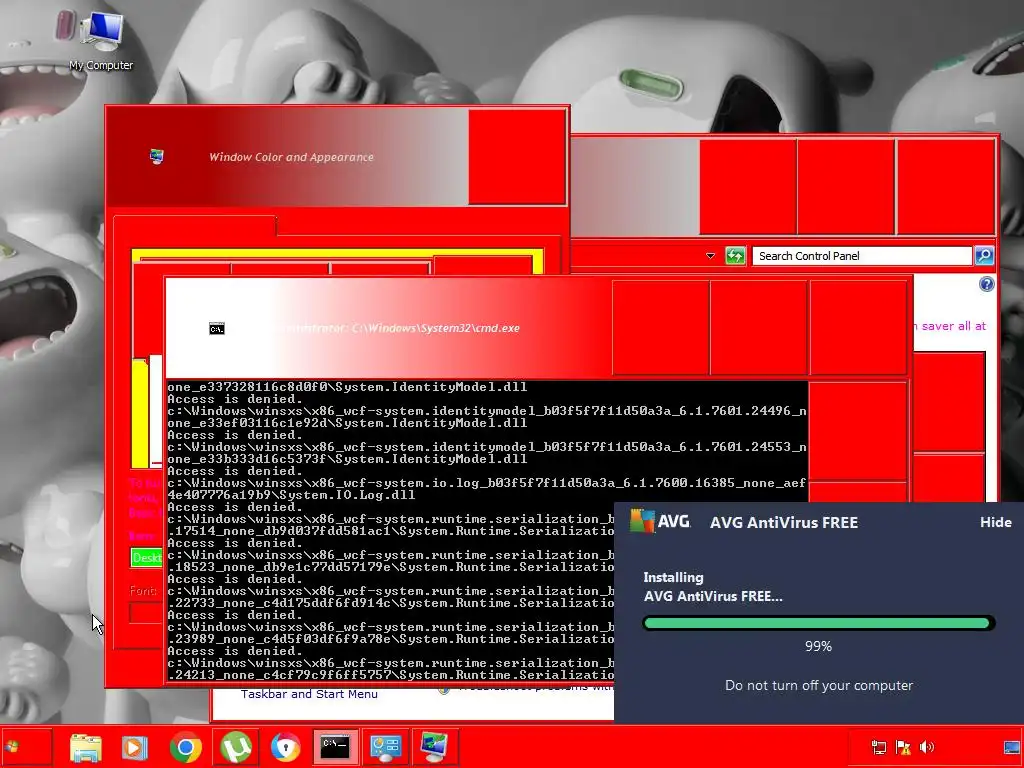Click the Window Color and Appearance title icon
This screenshot has width=1024, height=768.
point(156,156)
